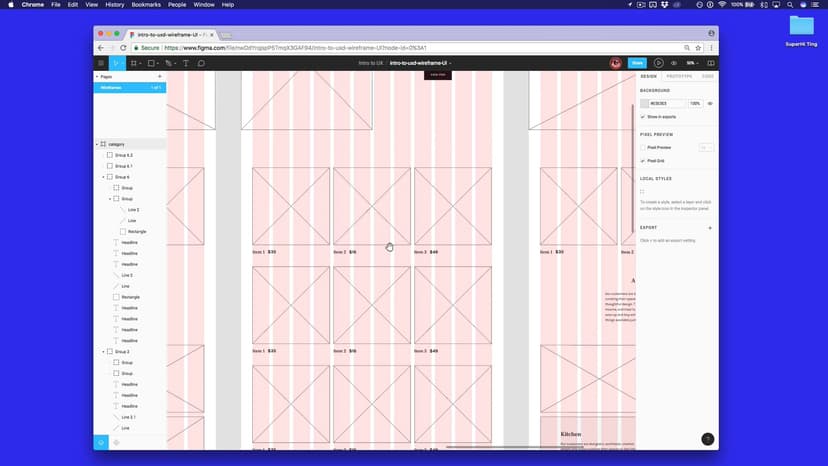Select the Text tool
The image size is (828, 466).
[x=185, y=63]
